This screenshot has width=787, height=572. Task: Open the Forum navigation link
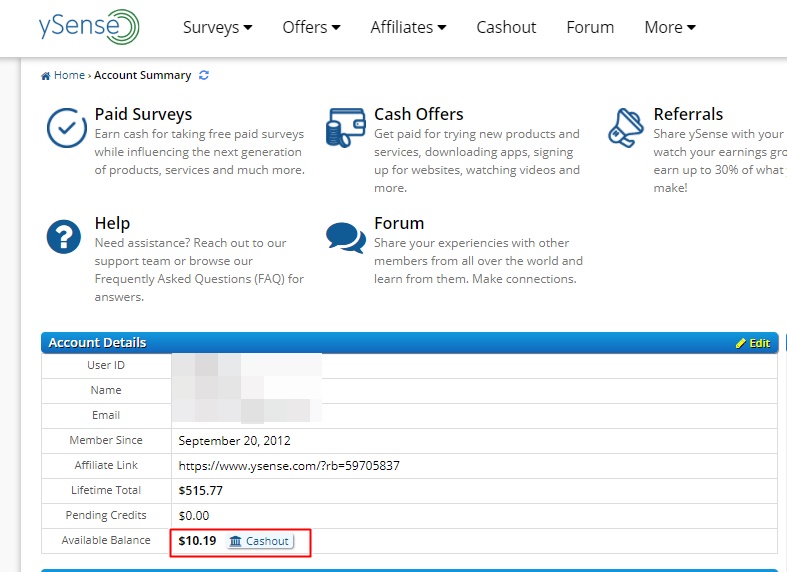590,27
